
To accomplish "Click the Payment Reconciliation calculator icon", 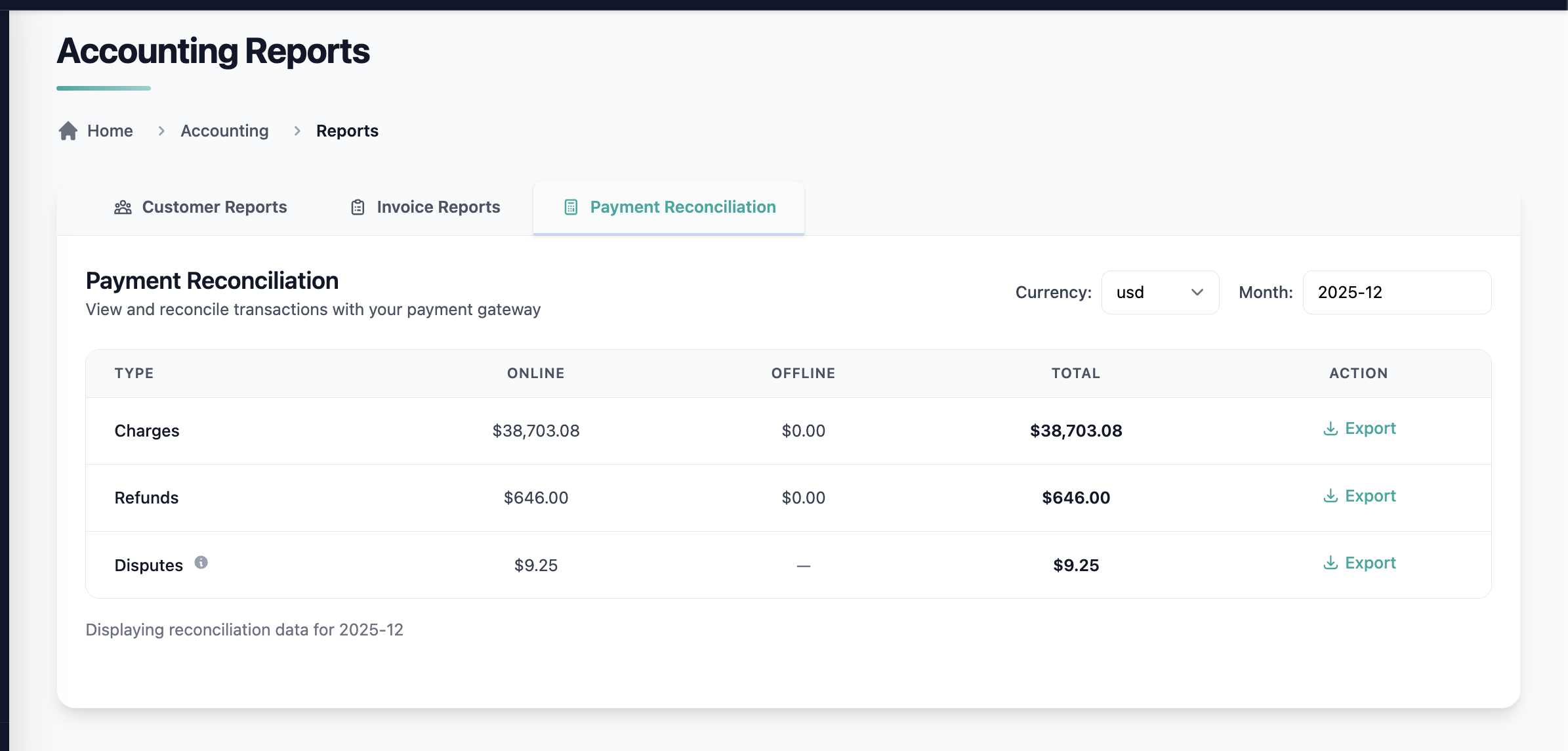I will click(571, 207).
